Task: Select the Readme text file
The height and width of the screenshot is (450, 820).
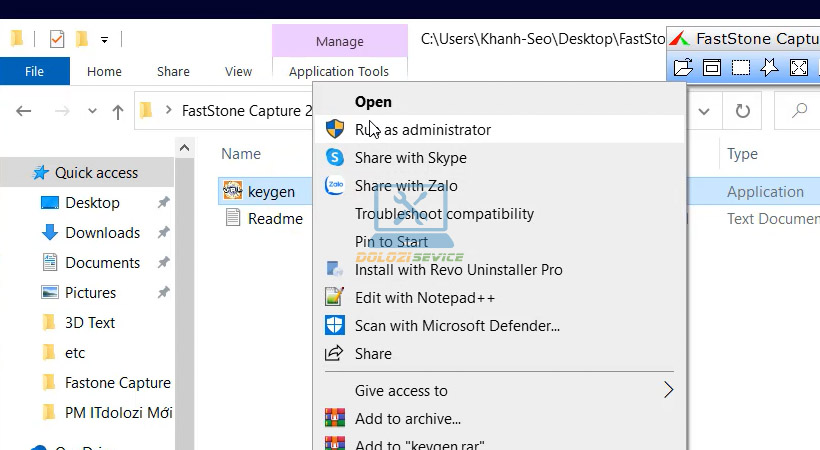Action: [274, 218]
